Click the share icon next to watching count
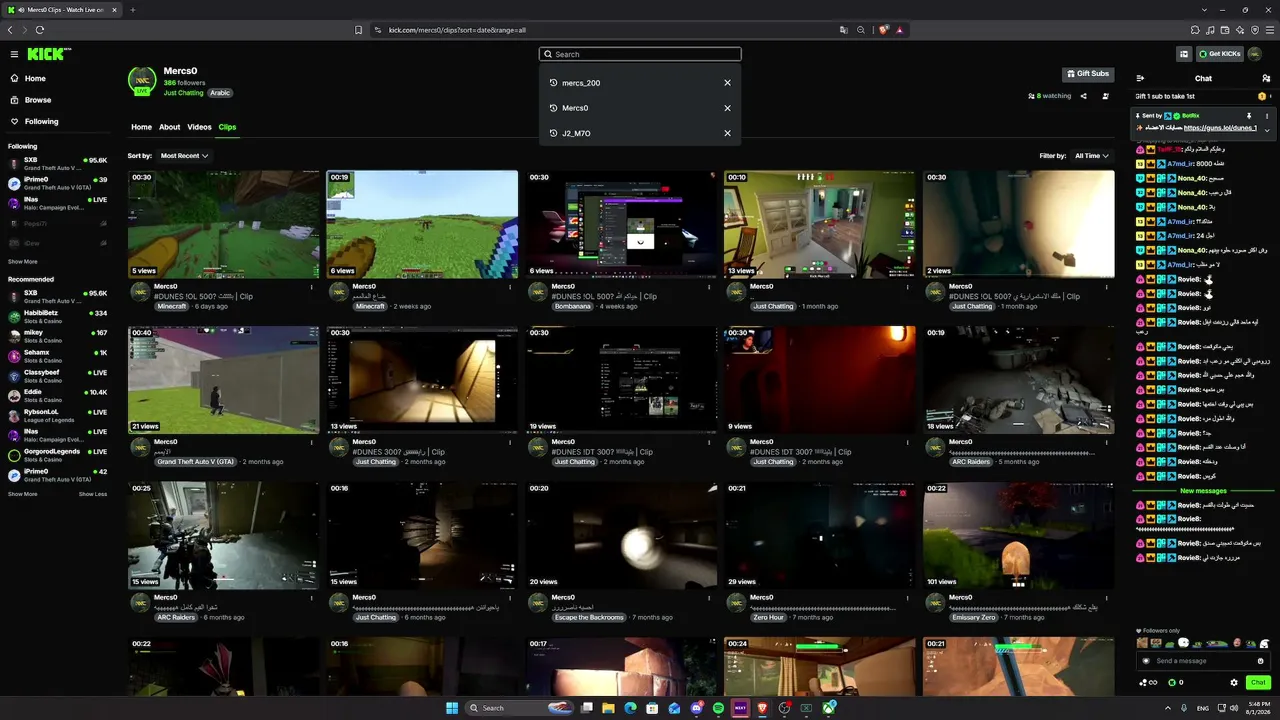1280x720 pixels. point(1085,96)
